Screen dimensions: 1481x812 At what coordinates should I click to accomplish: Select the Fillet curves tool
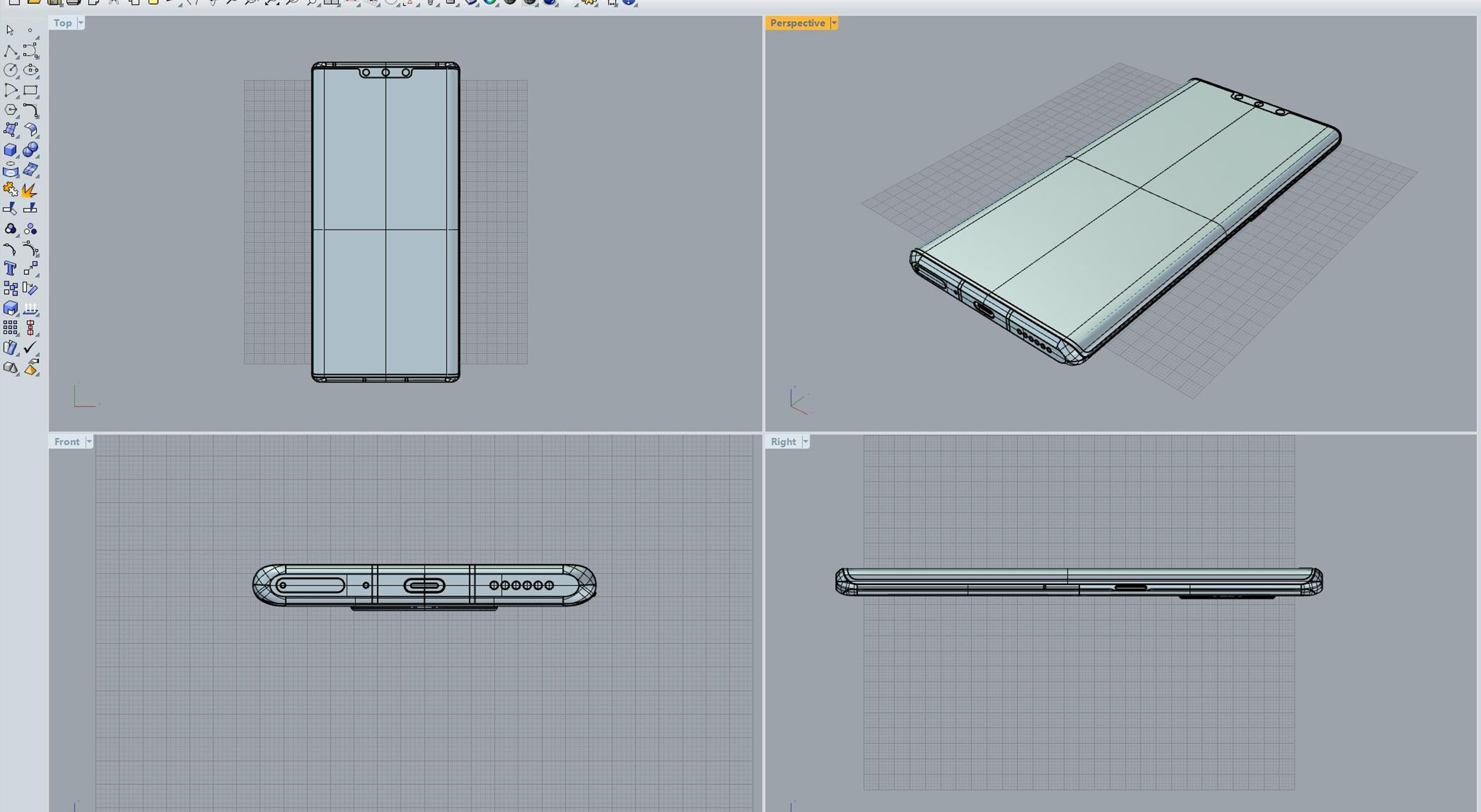(x=31, y=111)
